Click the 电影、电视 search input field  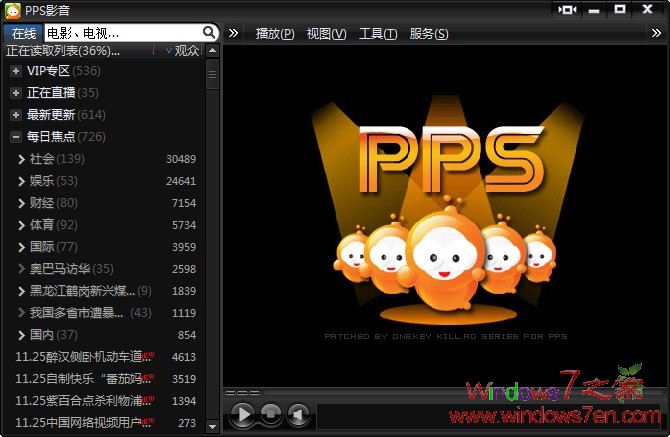(x=120, y=33)
